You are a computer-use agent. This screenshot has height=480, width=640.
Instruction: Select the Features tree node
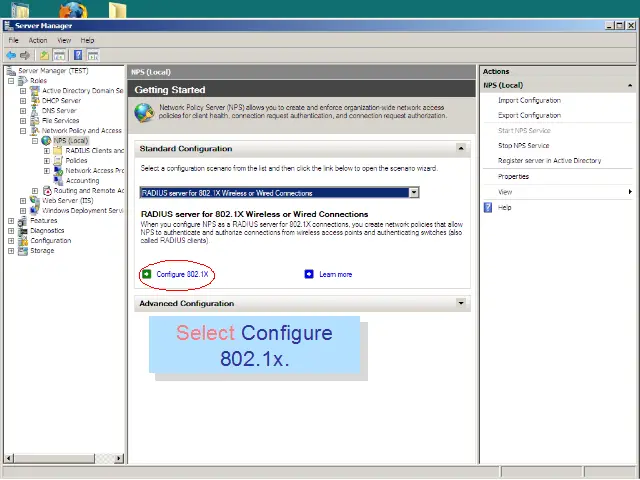coord(44,220)
